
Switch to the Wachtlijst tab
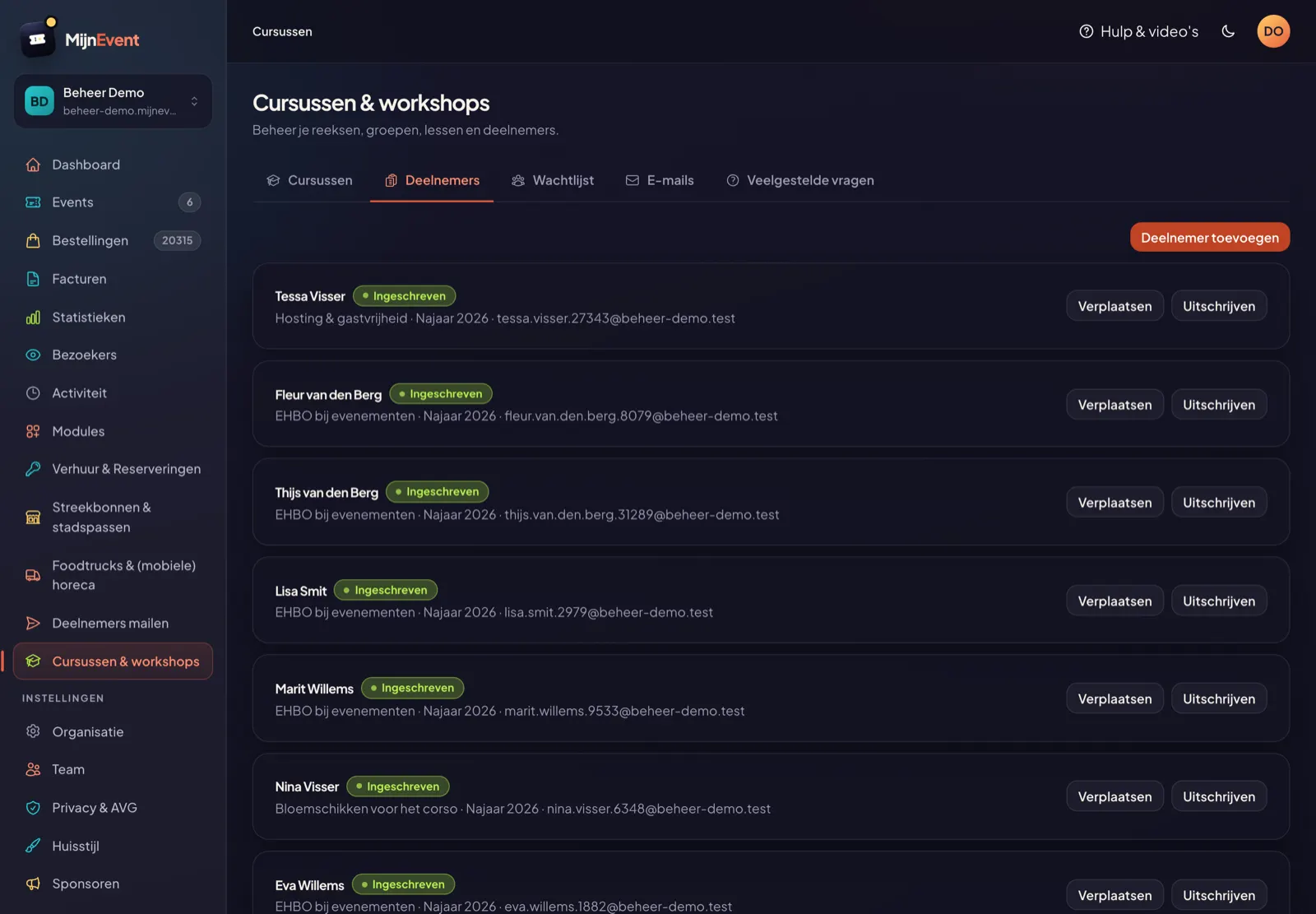553,180
